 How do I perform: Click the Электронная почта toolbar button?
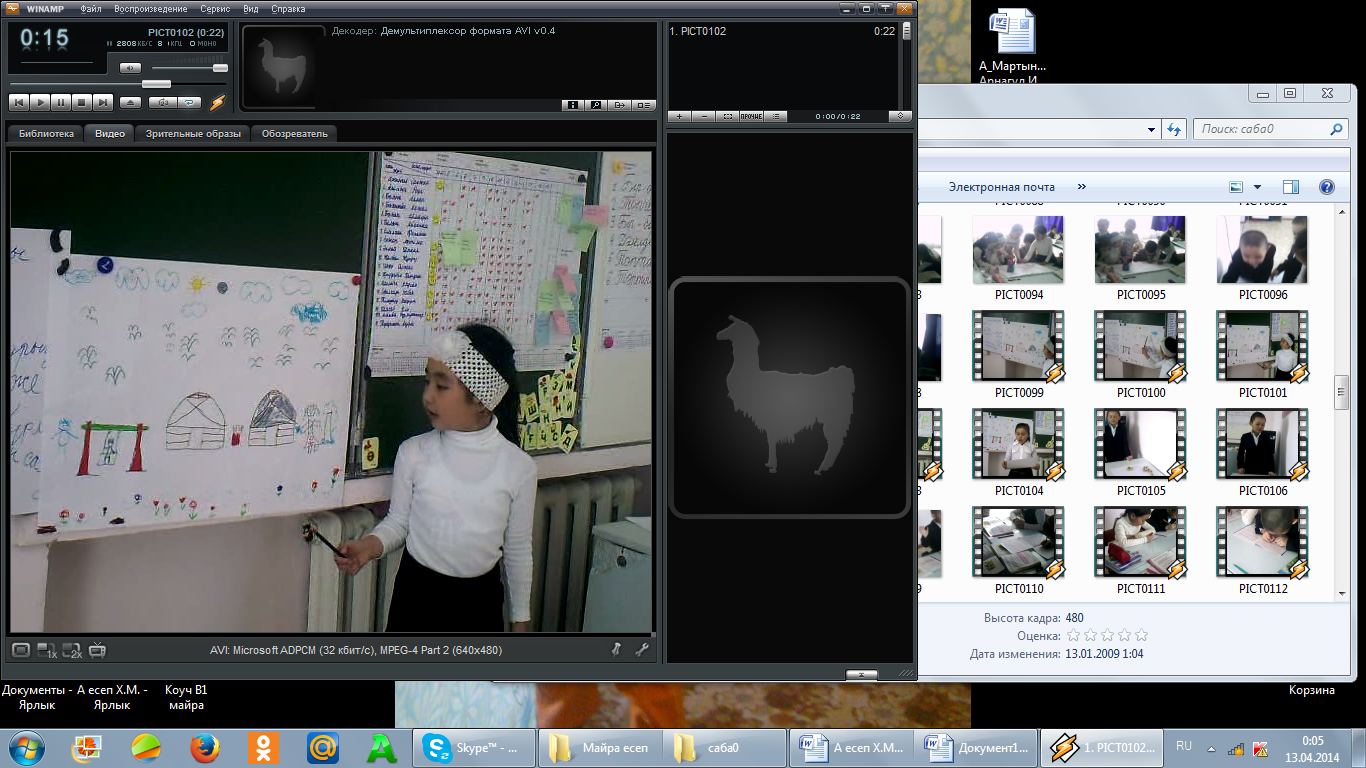[x=1002, y=187]
